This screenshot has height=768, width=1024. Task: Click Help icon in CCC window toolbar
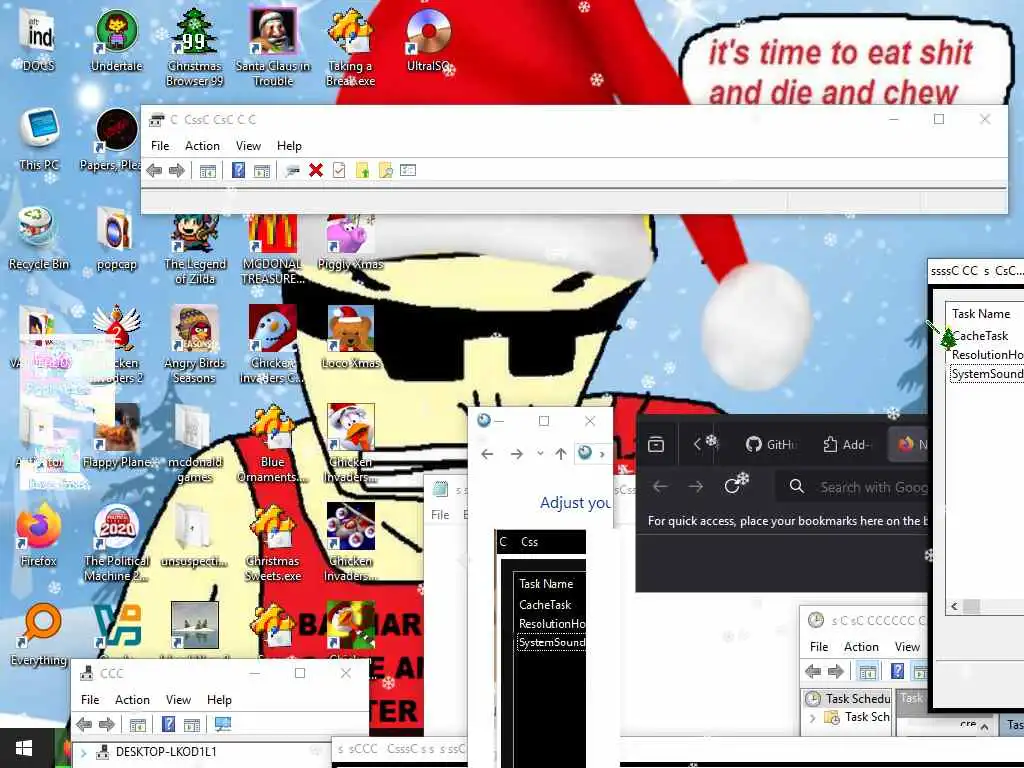click(x=168, y=724)
